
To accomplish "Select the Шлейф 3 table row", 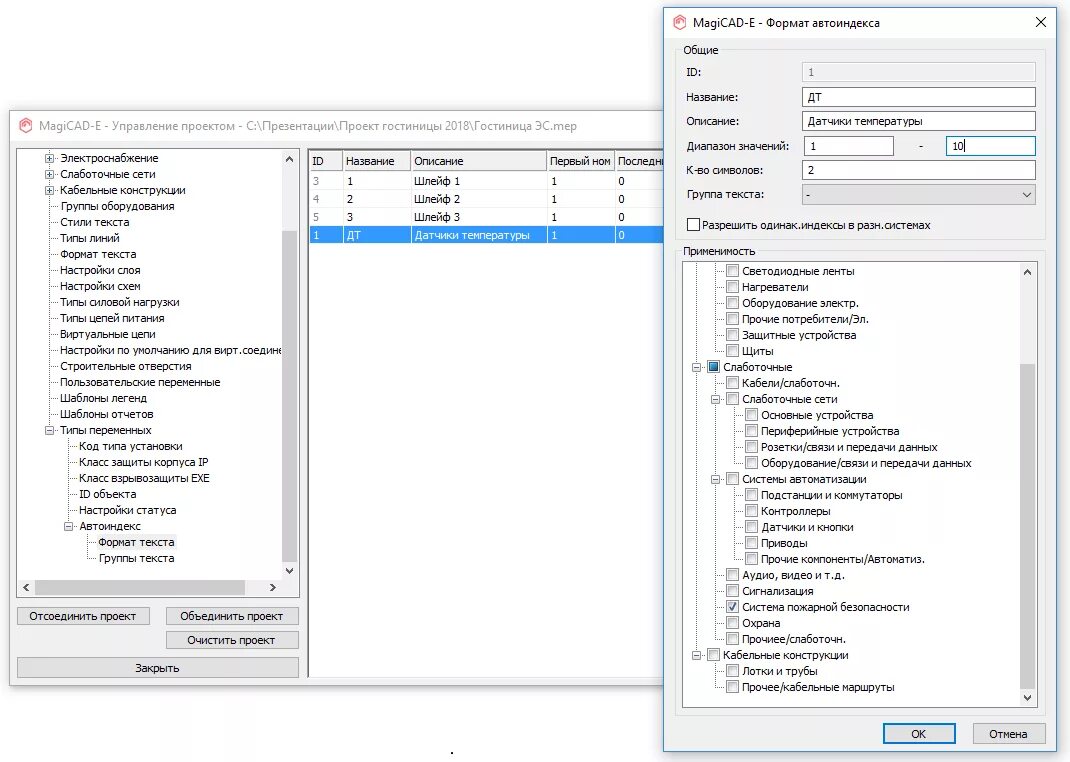I will click(x=486, y=217).
